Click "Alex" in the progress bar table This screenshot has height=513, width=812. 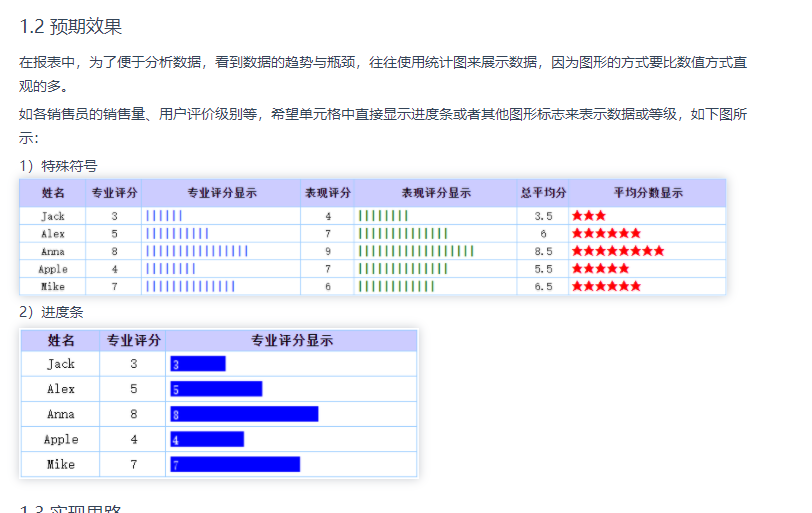coord(61,389)
